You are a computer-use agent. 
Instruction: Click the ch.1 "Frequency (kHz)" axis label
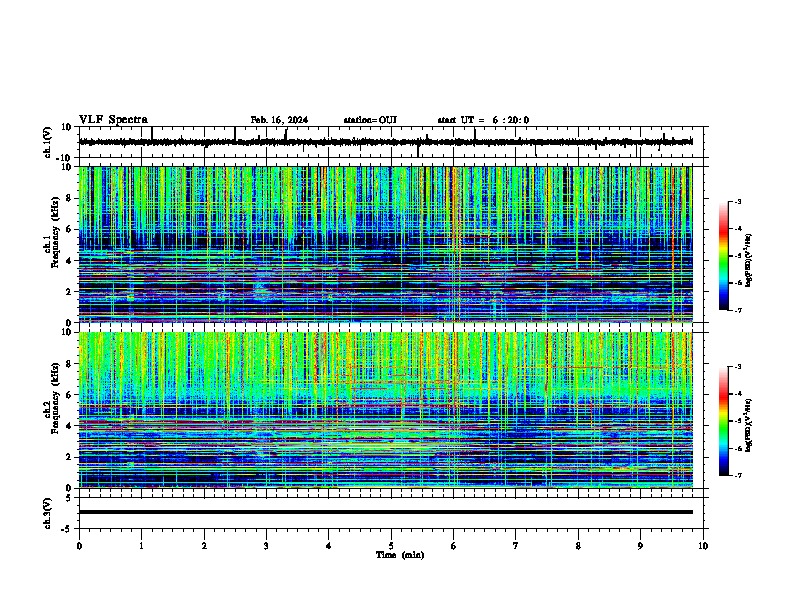pos(55,232)
